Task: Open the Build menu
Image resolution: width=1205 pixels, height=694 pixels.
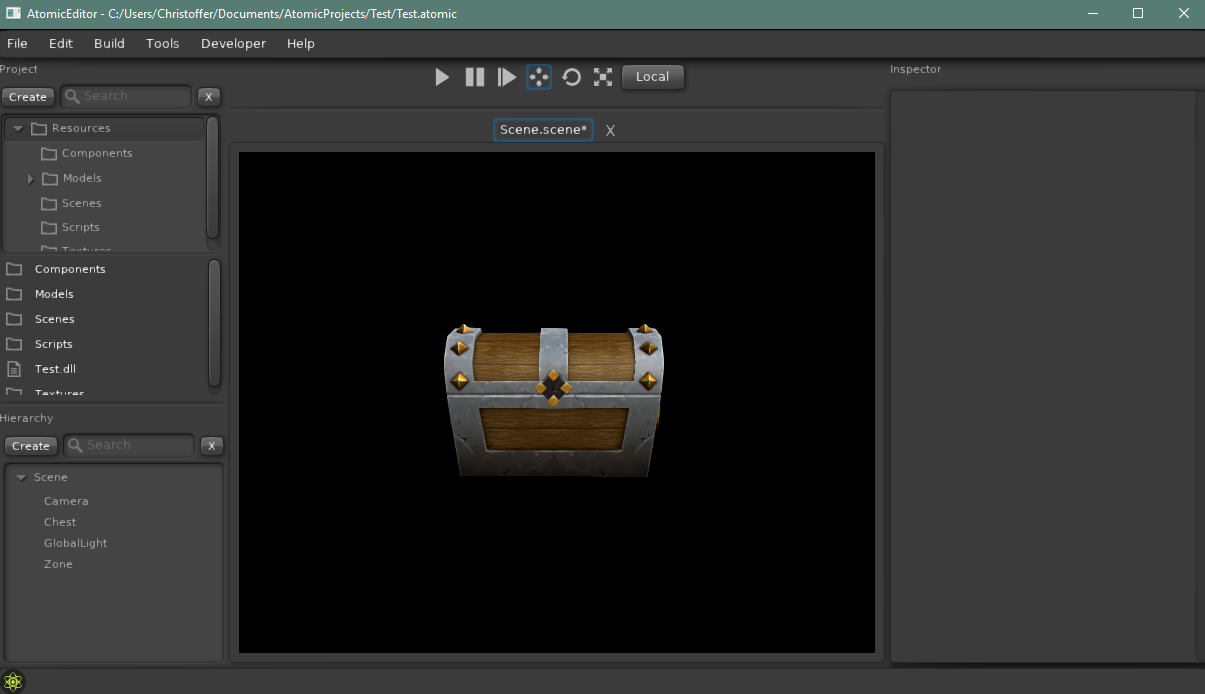Action: (109, 44)
